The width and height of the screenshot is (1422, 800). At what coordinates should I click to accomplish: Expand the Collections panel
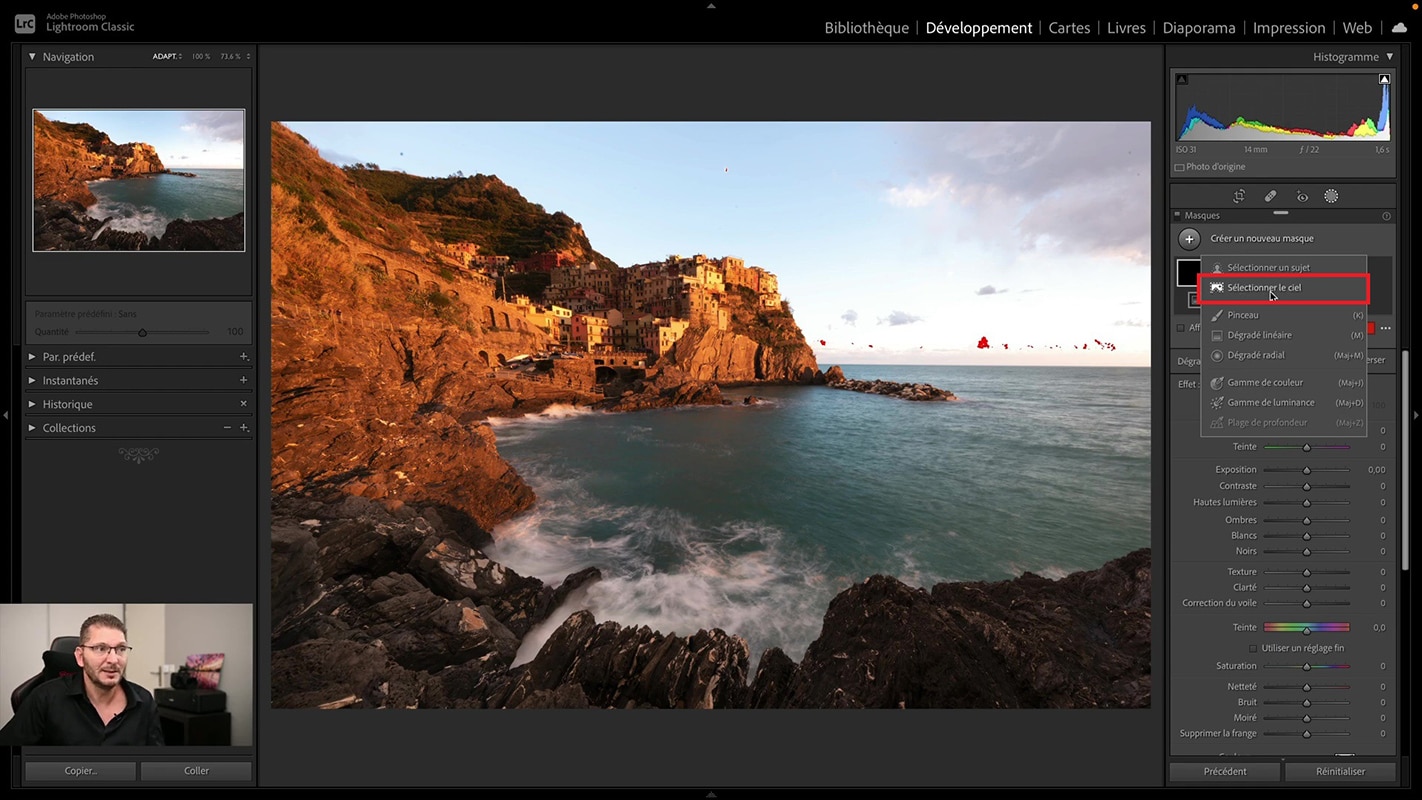coord(32,428)
